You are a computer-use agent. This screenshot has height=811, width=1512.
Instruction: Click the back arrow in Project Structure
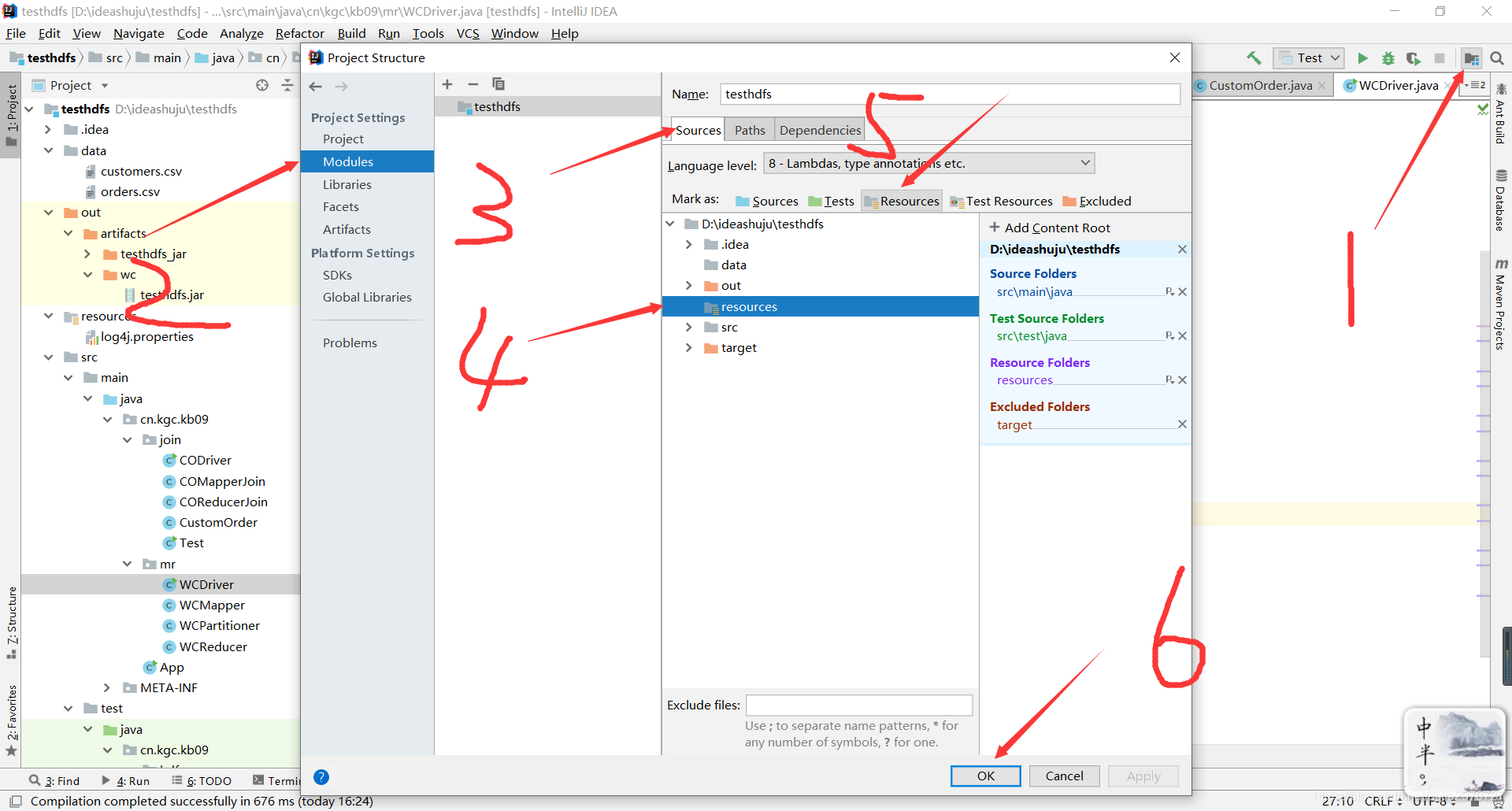tap(316, 87)
